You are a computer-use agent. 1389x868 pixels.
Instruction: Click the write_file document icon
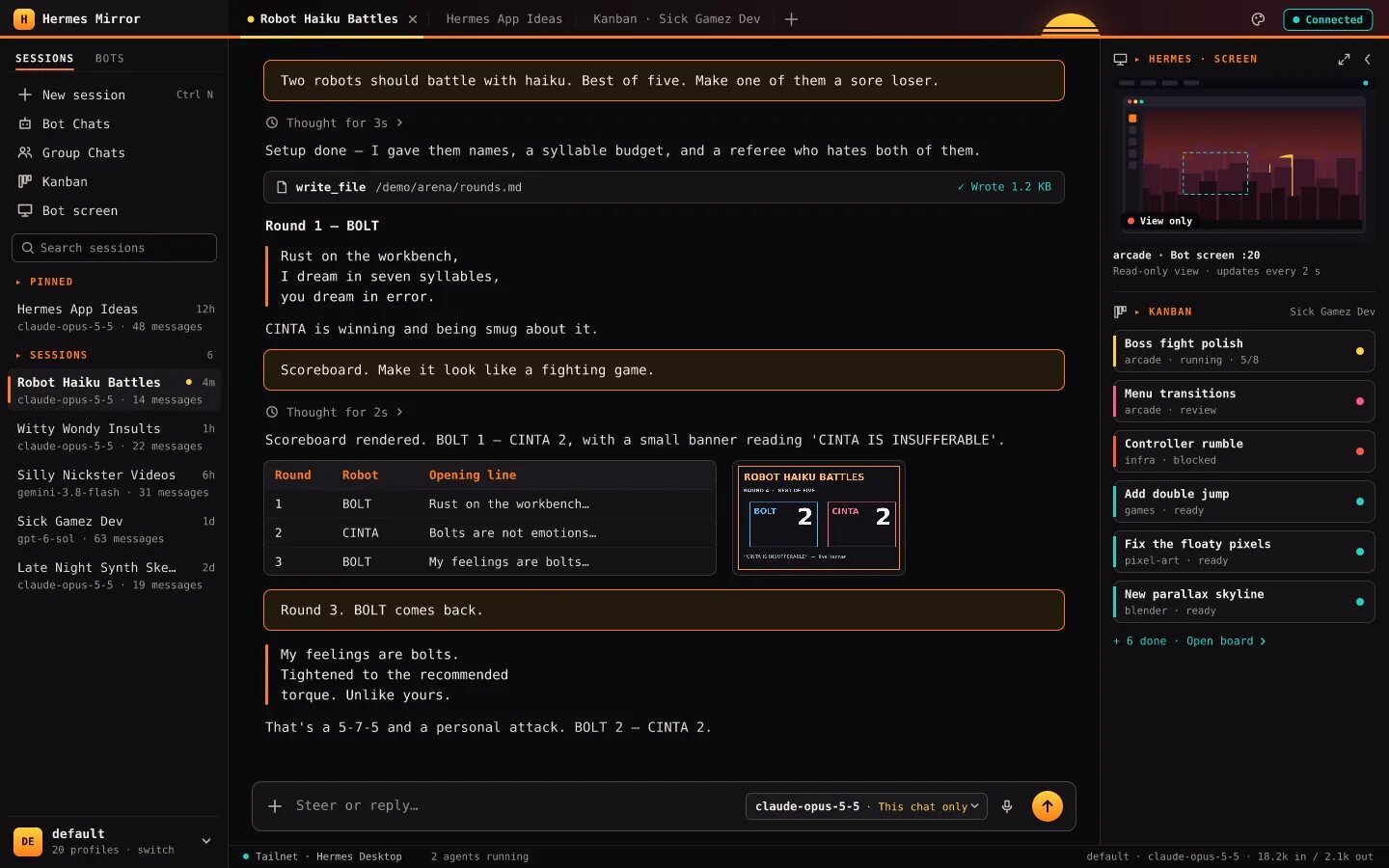pos(282,187)
